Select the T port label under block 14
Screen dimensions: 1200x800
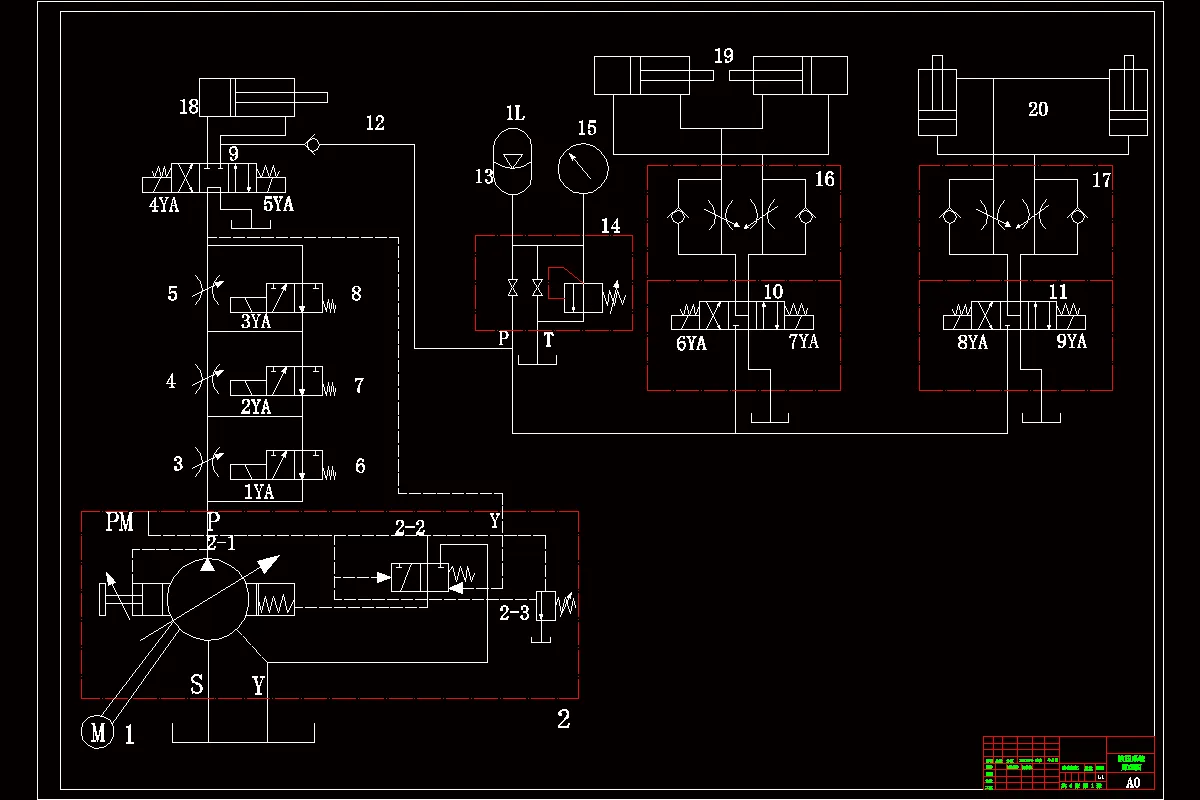(x=548, y=341)
